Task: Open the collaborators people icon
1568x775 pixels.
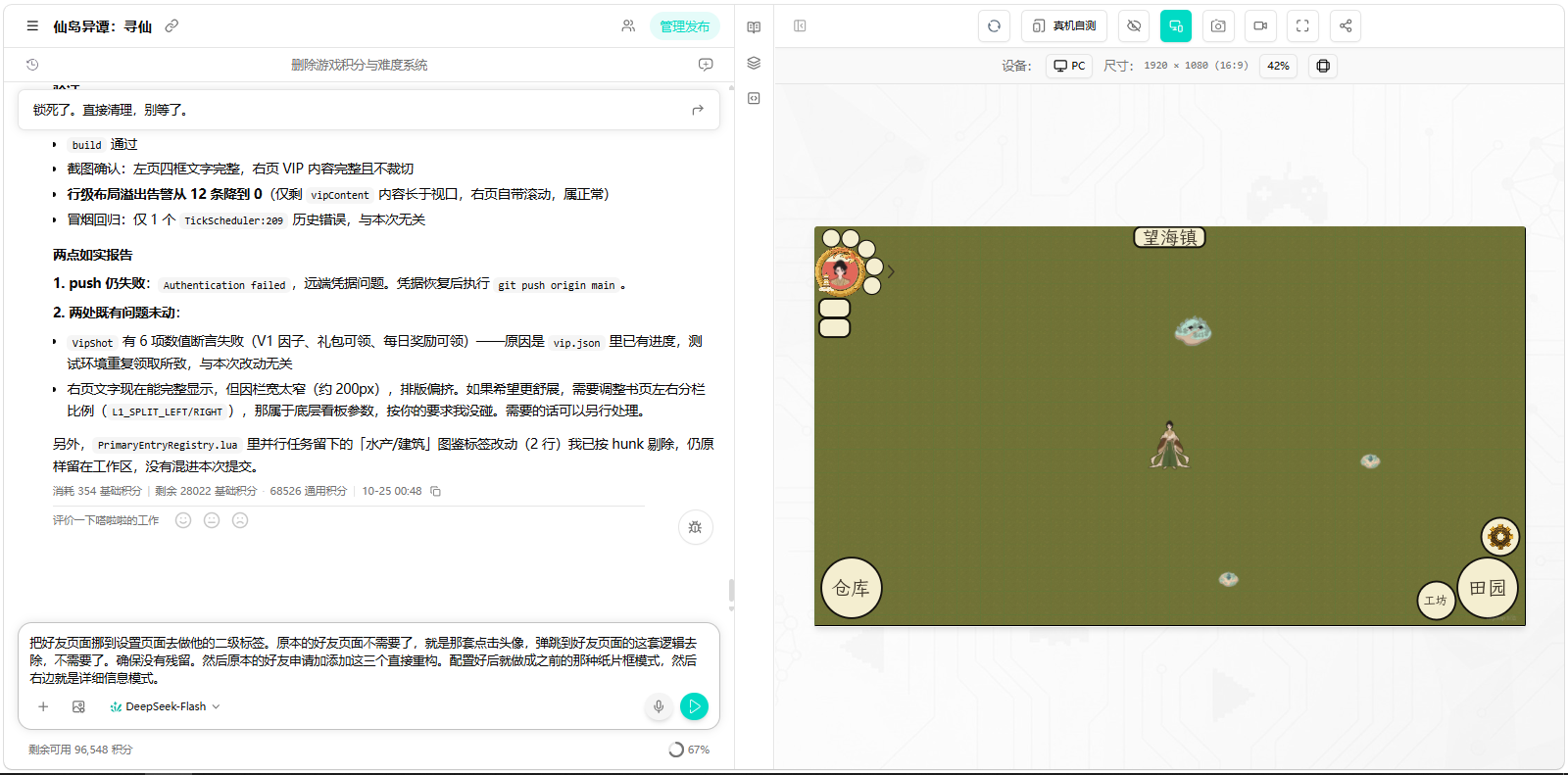Action: (628, 26)
